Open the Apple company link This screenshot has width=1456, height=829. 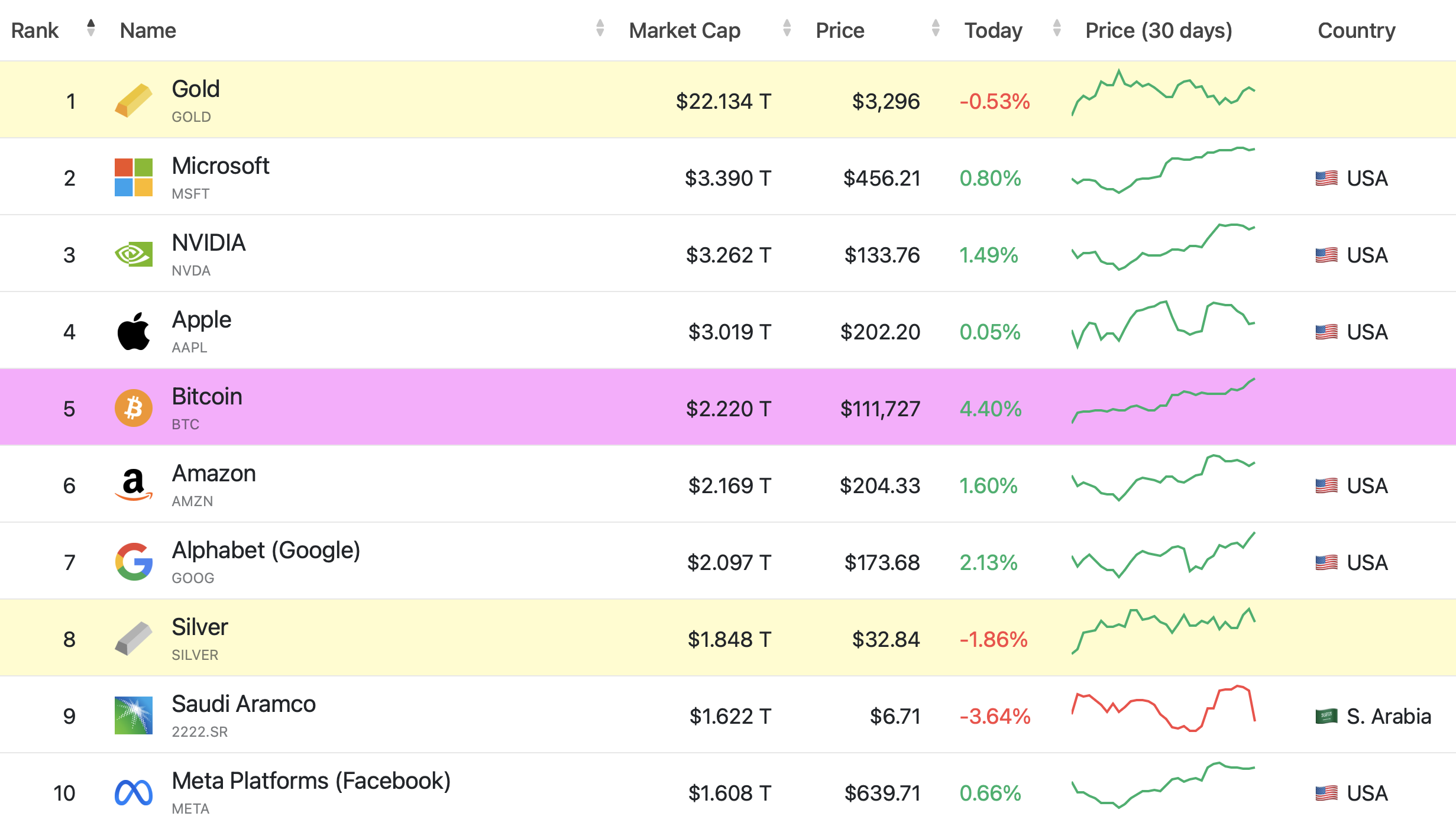(201, 319)
